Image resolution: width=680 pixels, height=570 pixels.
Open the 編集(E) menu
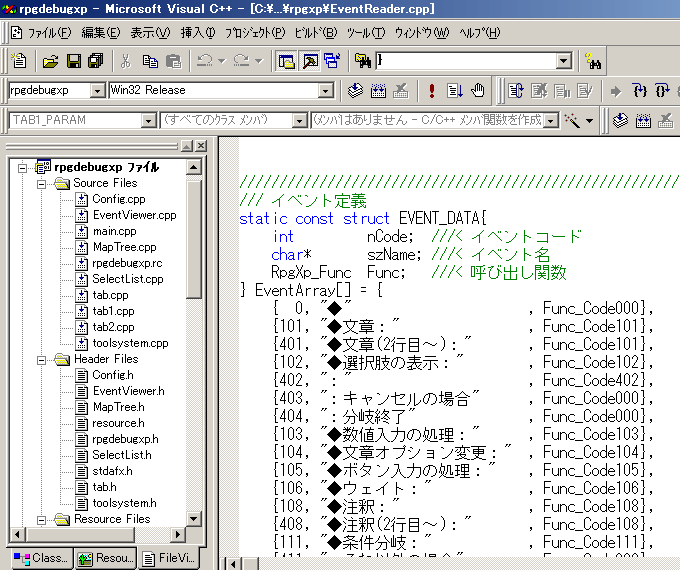pyautogui.click(x=101, y=33)
